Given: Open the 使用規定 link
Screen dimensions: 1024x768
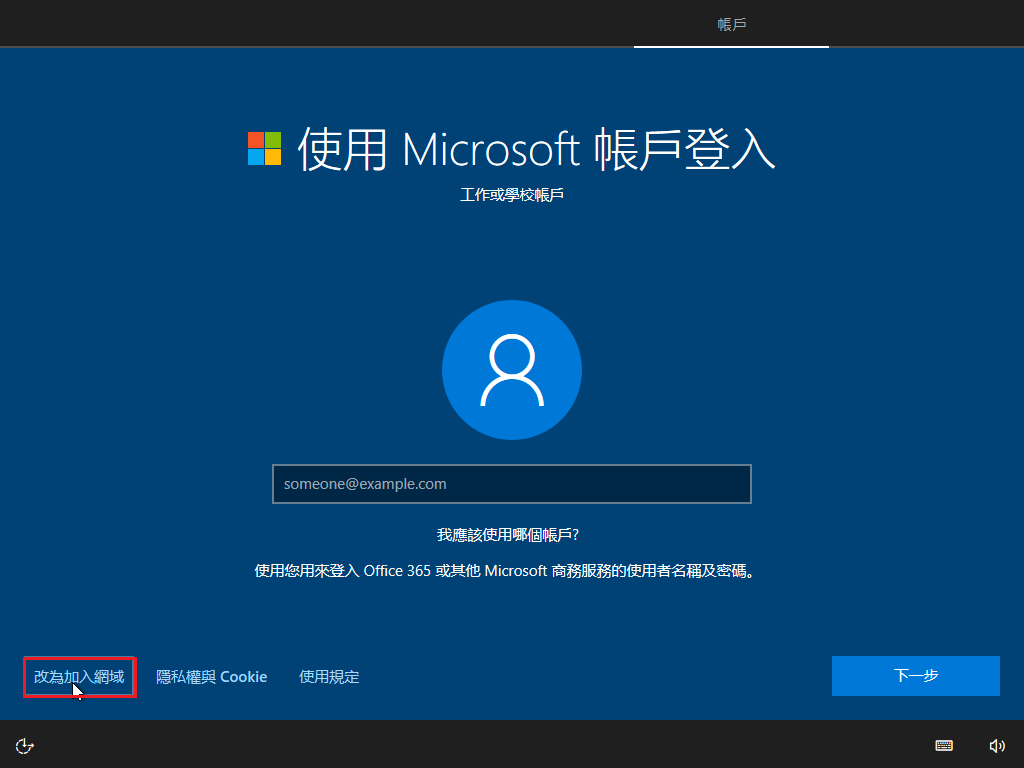Looking at the screenshot, I should click(x=329, y=677).
